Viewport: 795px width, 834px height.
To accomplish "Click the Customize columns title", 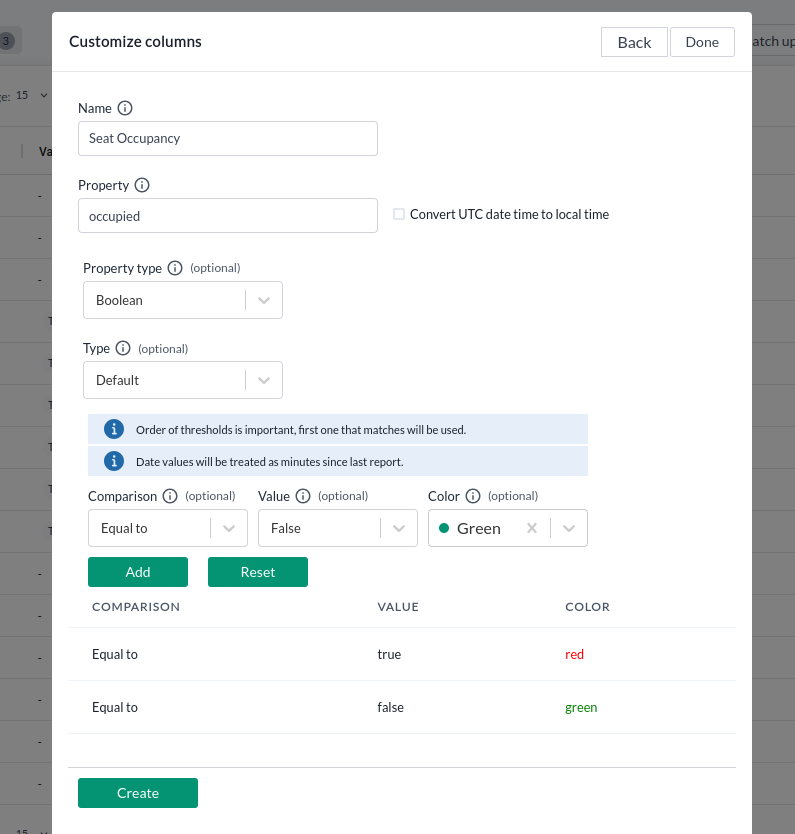I will tap(136, 41).
